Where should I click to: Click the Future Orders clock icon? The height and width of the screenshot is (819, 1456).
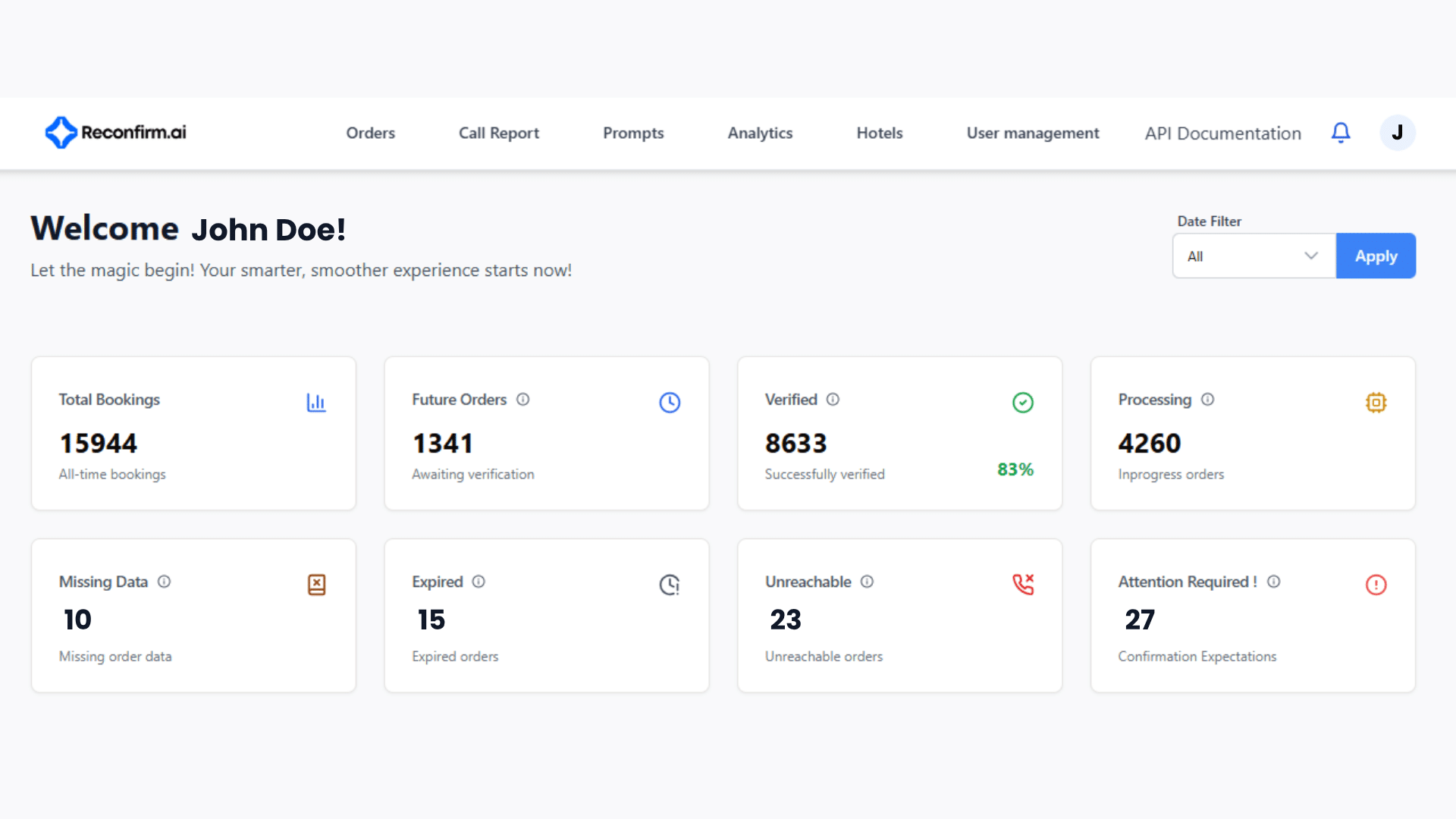pyautogui.click(x=670, y=403)
